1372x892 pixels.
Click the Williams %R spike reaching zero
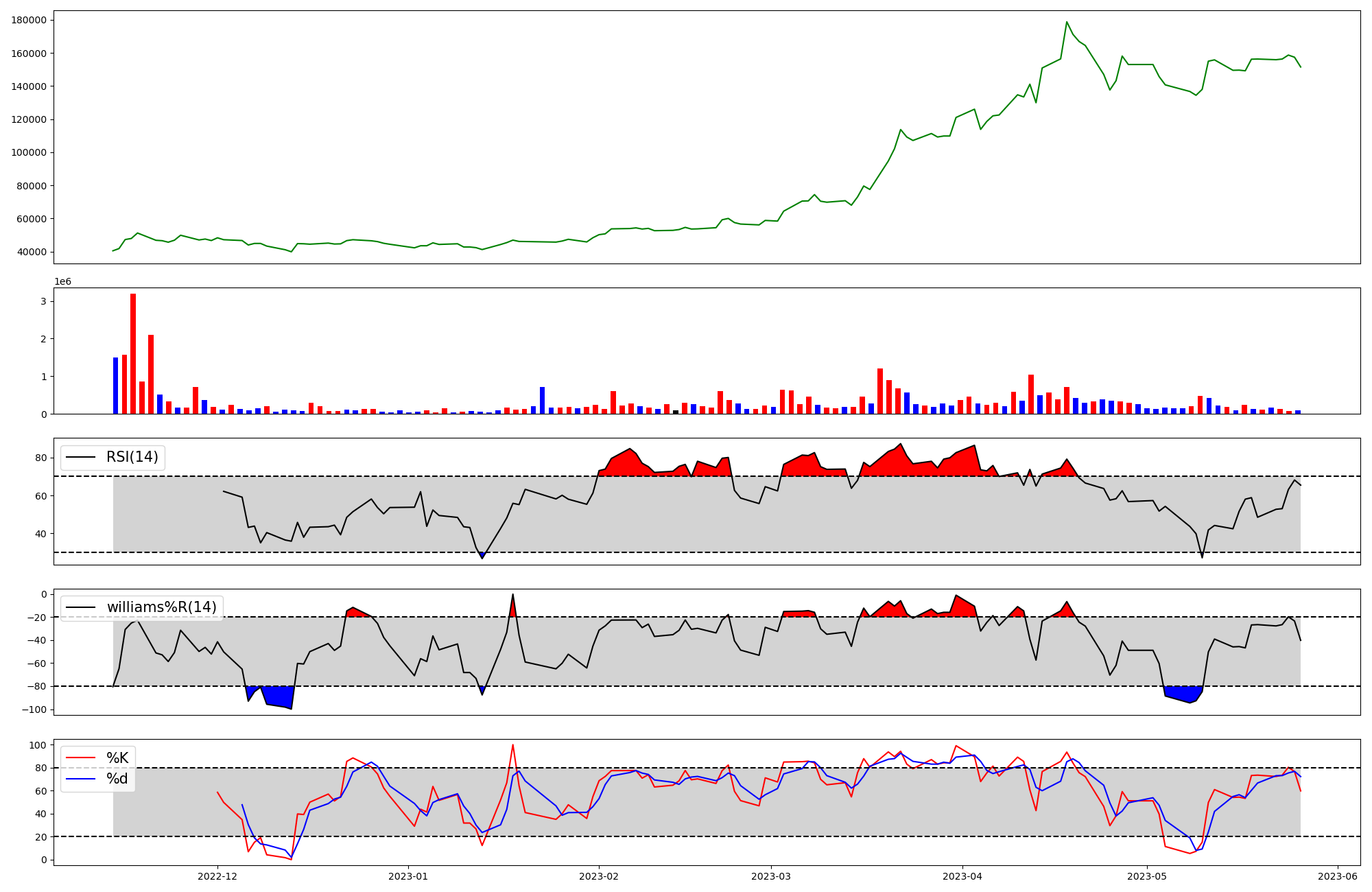click(512, 595)
